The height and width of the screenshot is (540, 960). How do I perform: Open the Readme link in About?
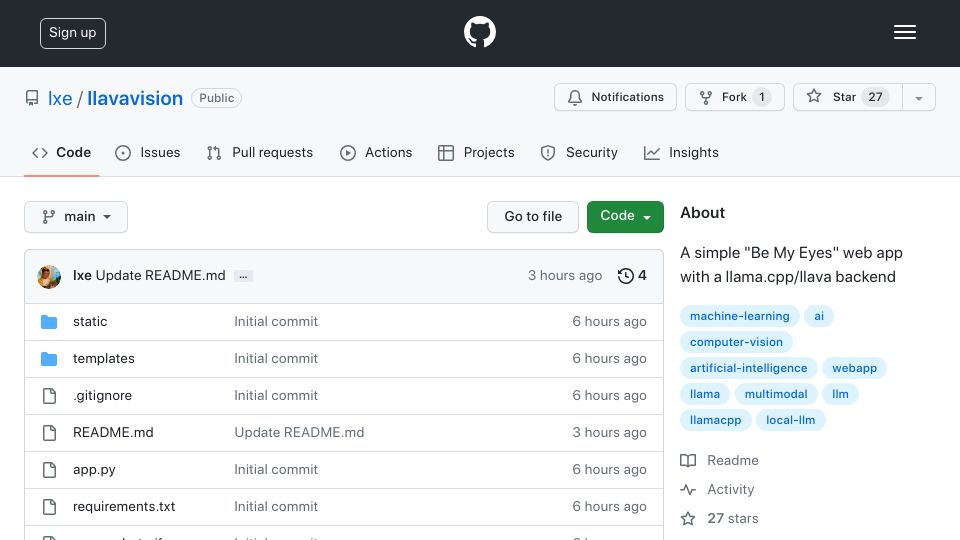click(733, 460)
